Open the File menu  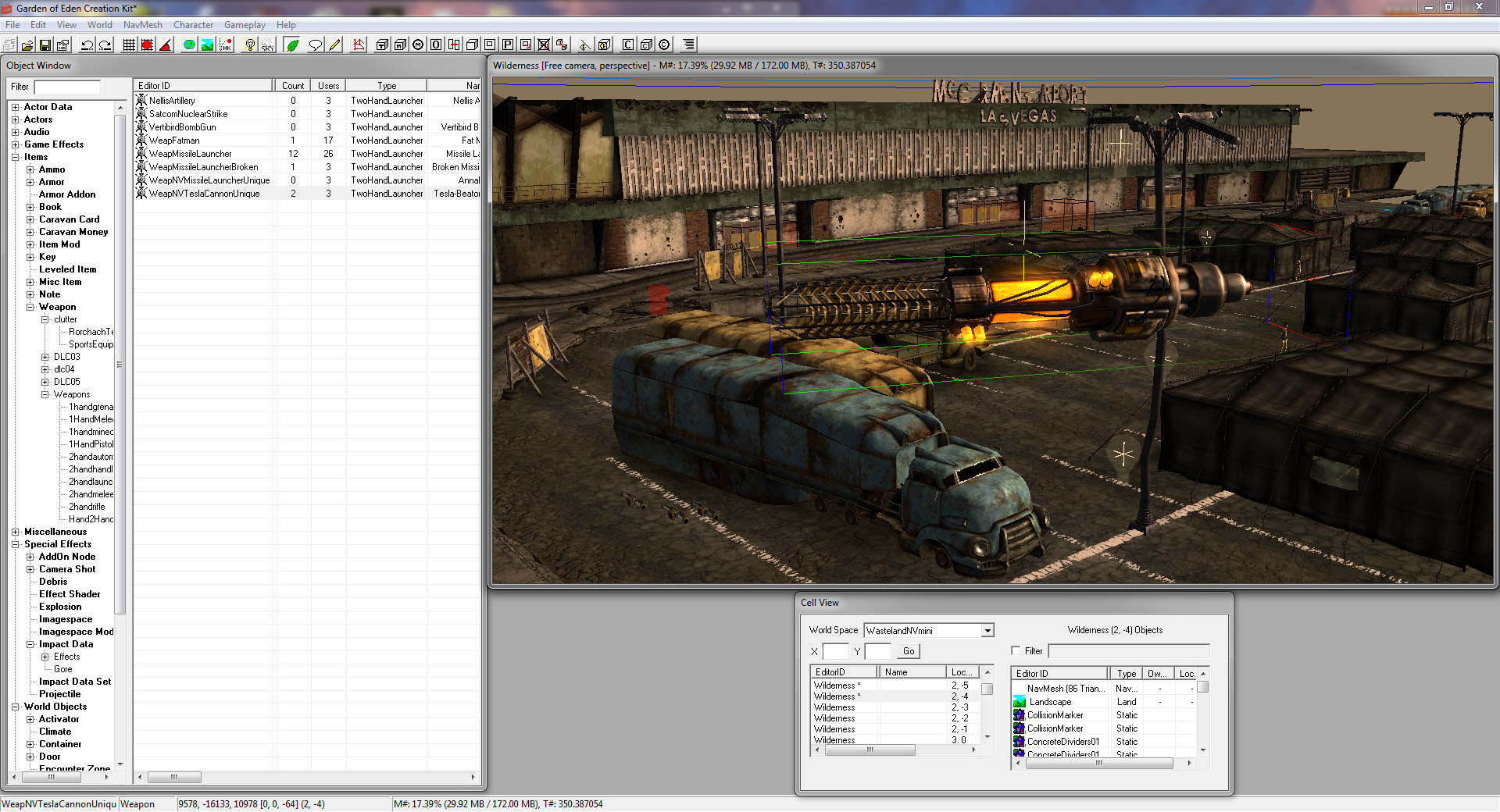coord(12,25)
